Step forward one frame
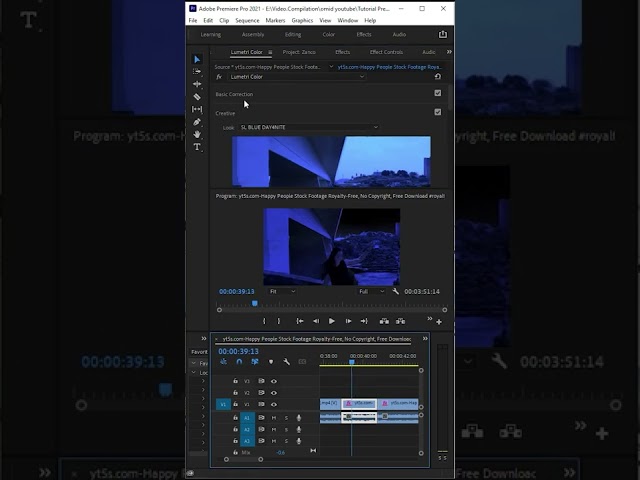Viewport: 640px width, 480px height. (348, 321)
